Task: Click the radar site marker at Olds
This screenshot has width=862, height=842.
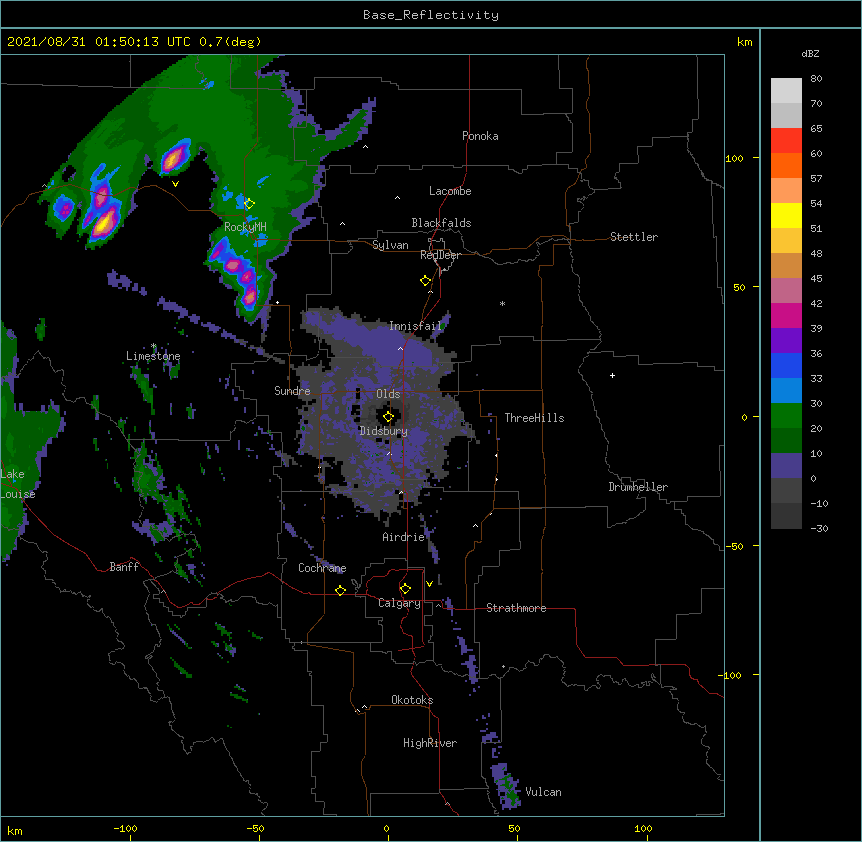Action: pyautogui.click(x=388, y=417)
